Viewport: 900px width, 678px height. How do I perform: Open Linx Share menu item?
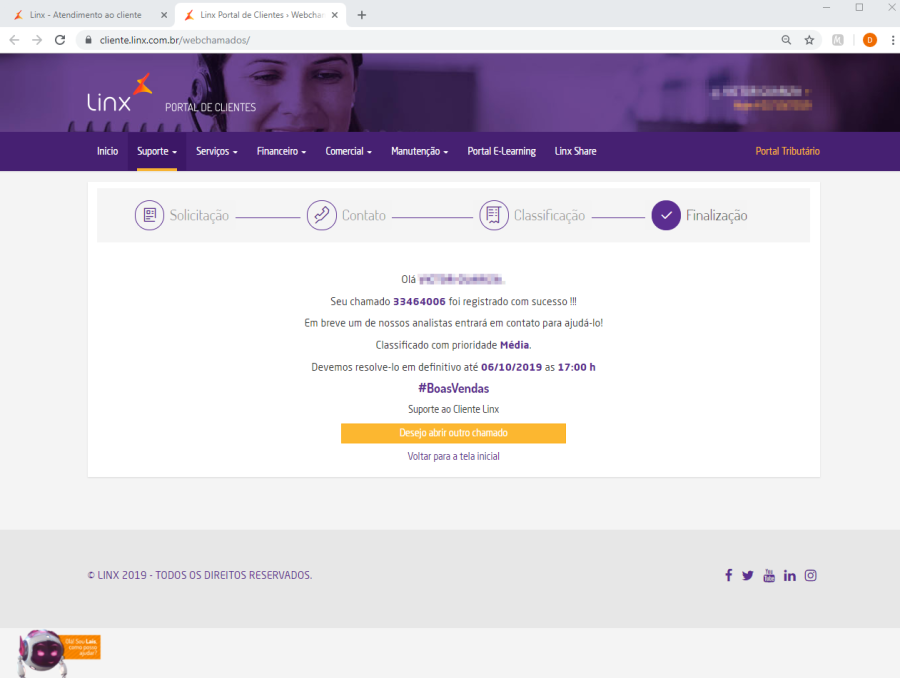point(575,151)
